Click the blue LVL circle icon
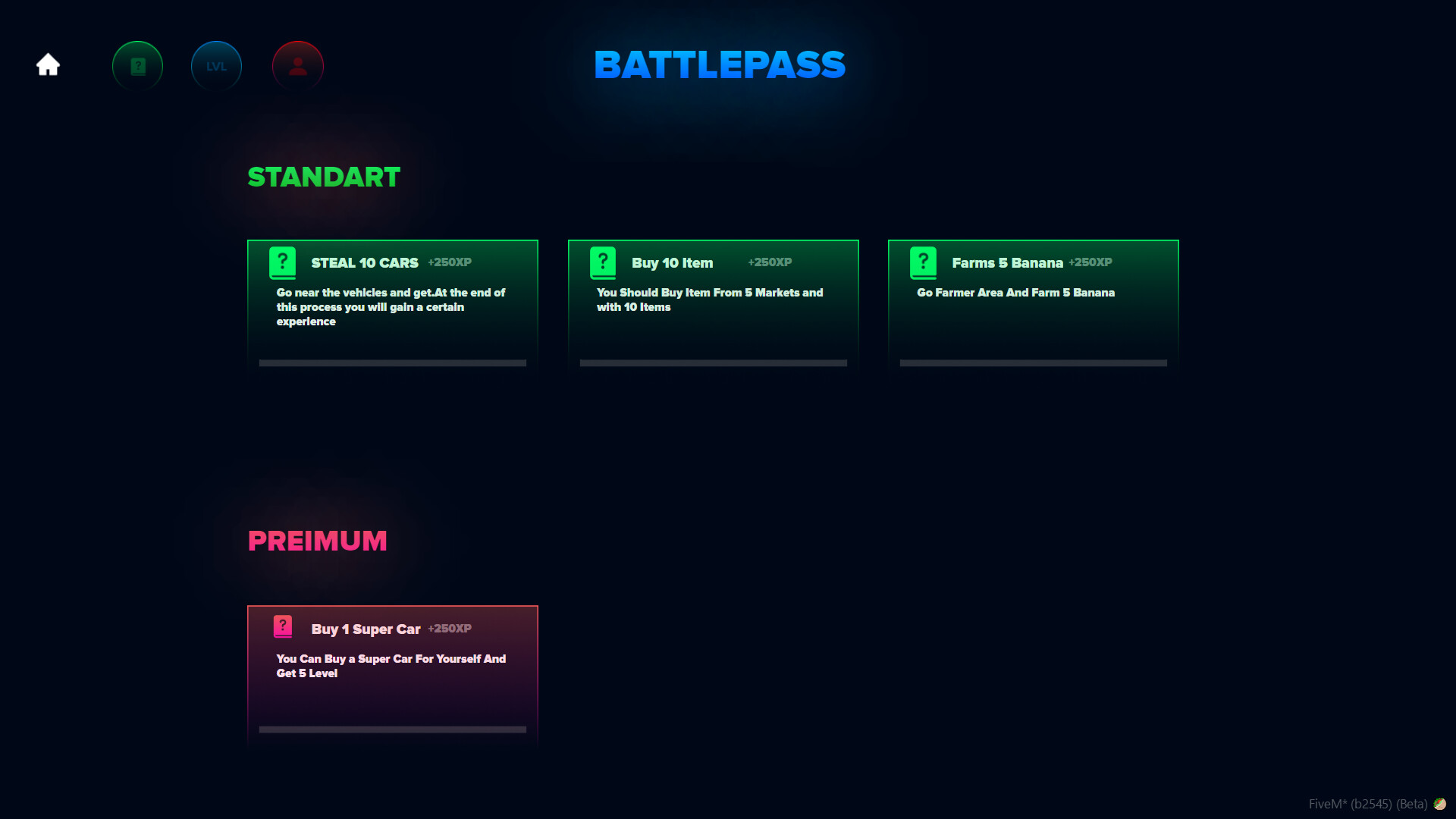 (216, 66)
